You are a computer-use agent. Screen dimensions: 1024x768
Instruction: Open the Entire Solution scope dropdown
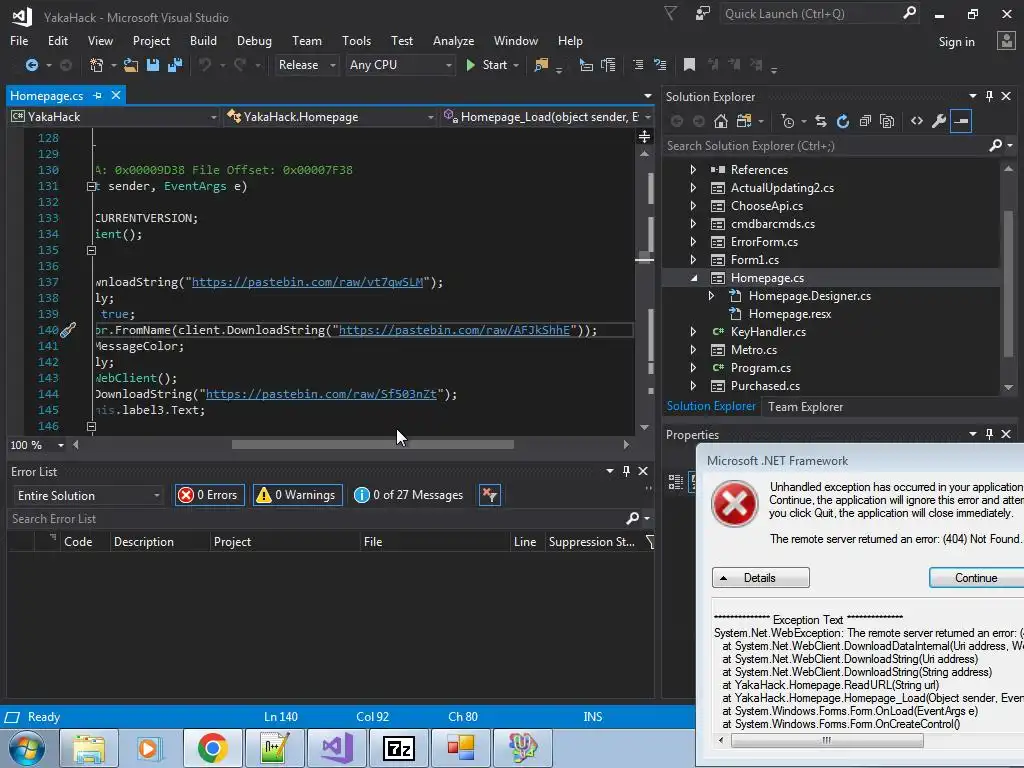coord(88,496)
